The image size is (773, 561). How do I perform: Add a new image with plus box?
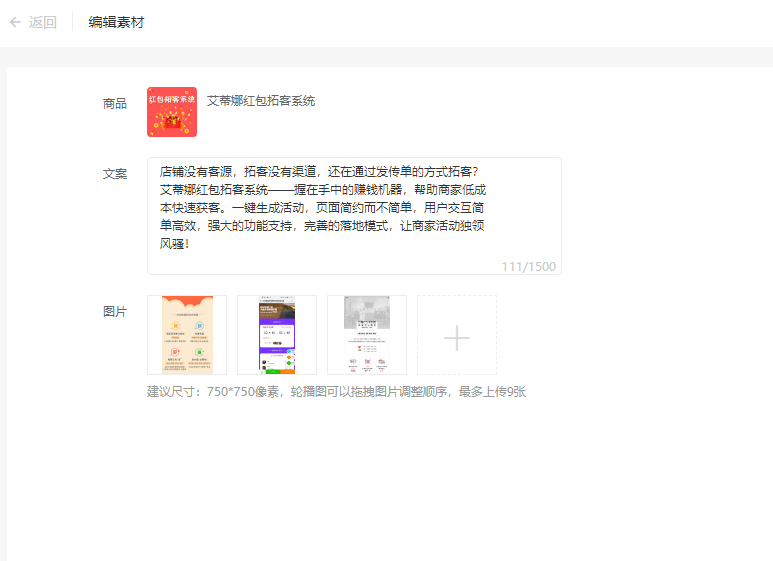tap(457, 335)
